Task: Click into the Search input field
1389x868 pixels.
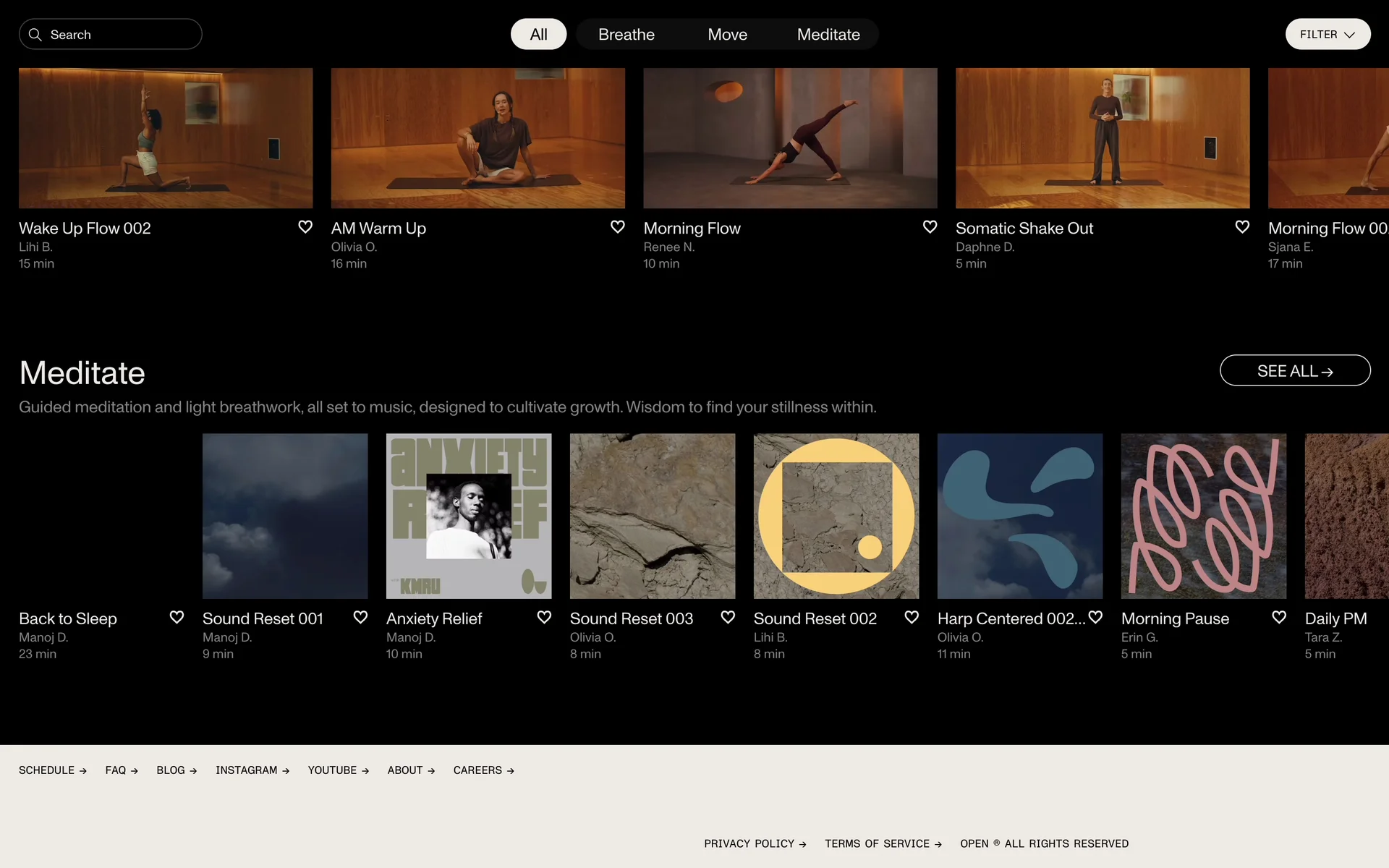Action: pos(119,35)
